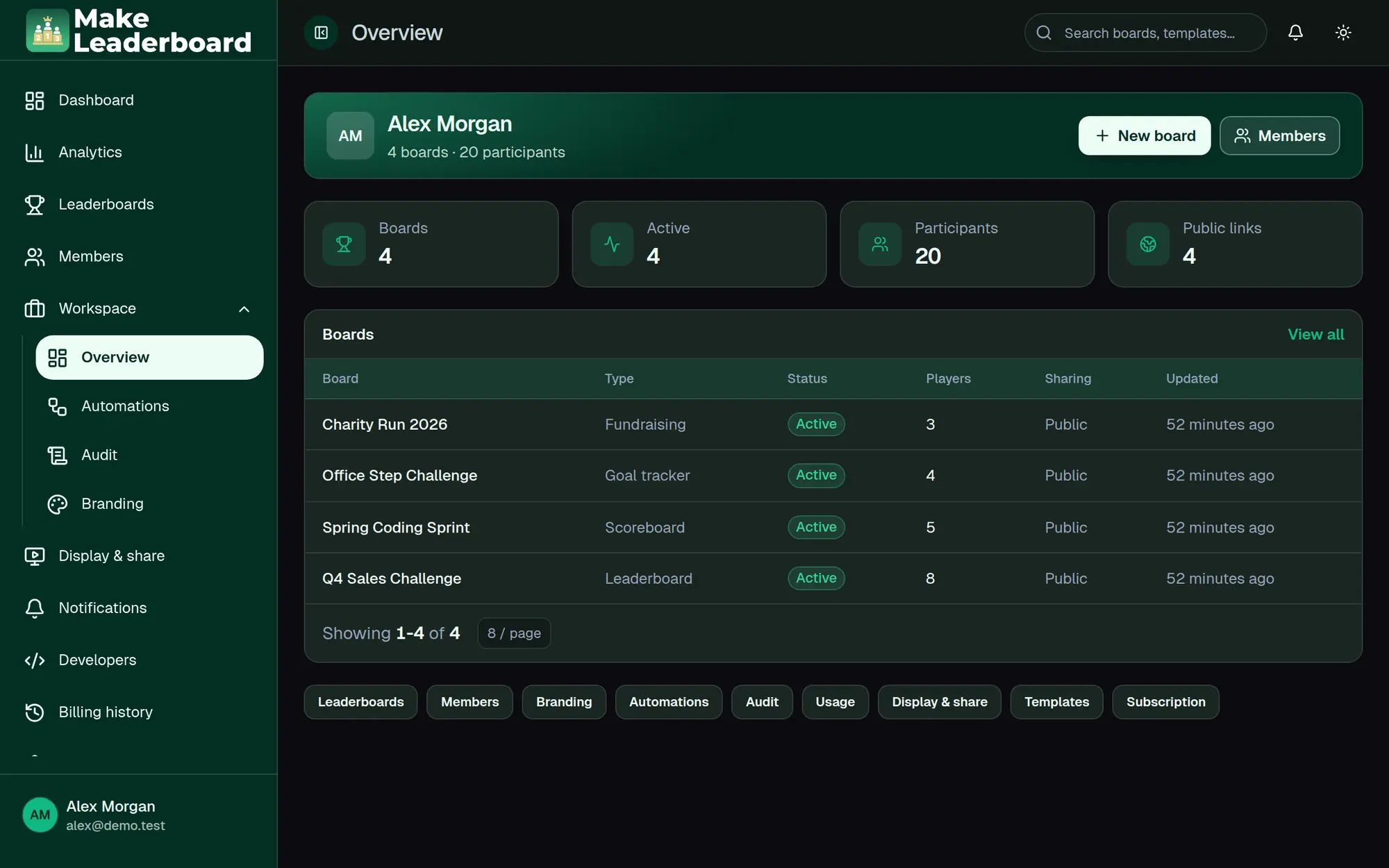Click the Workspace briefcase icon
This screenshot has height=868, width=1389.
35,308
